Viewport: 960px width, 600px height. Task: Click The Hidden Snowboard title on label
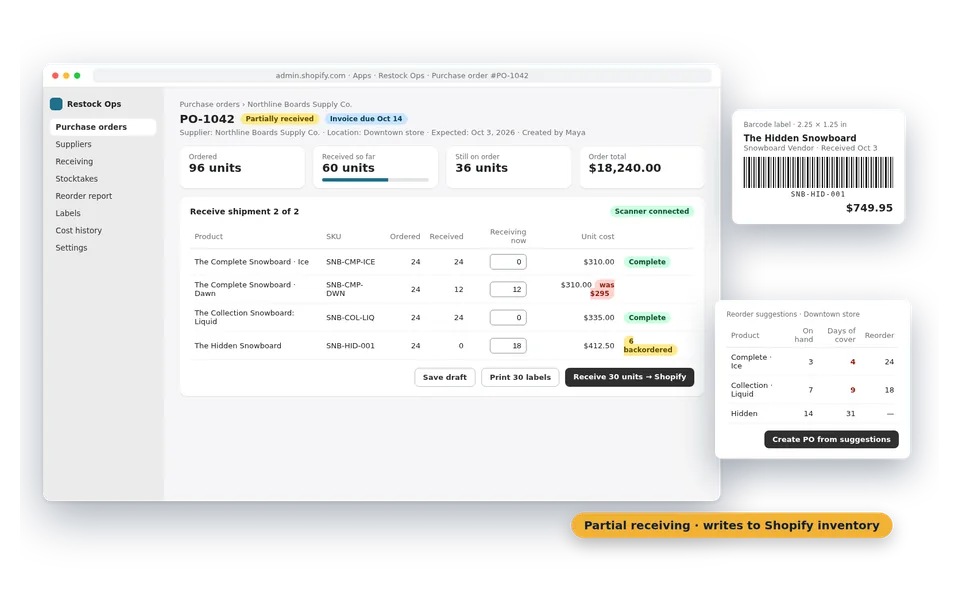point(800,138)
